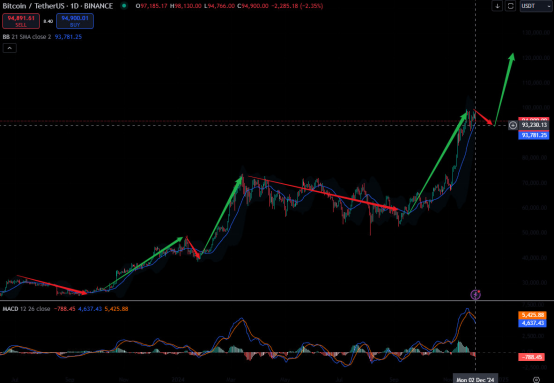Open the USDT currency dropdown
Viewport: 554px width, 383px height.
536,6
